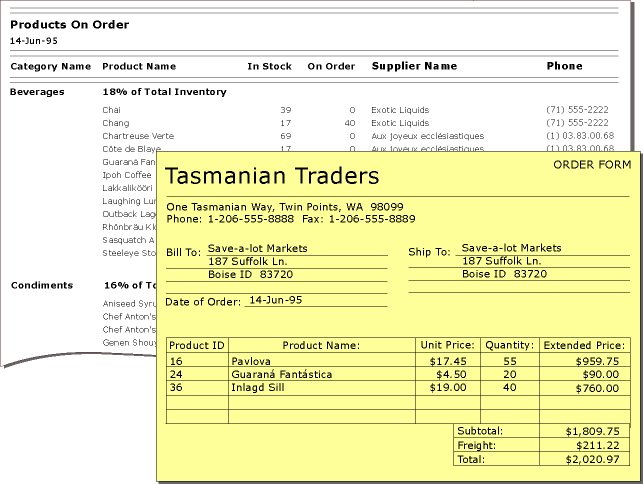643x484 pixels.
Task: Click the Phone column header
Action: click(564, 66)
